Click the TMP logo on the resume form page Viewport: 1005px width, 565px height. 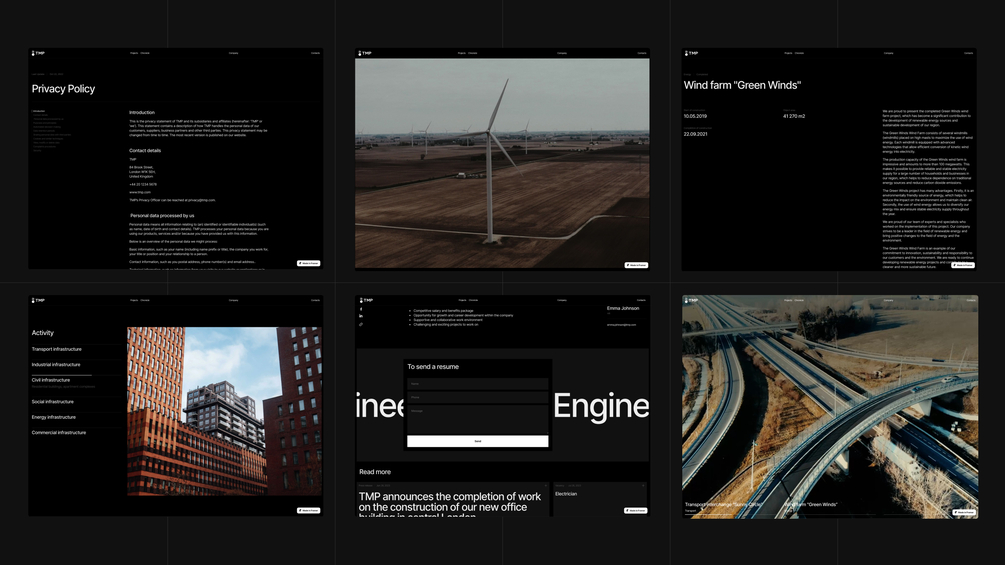[366, 300]
